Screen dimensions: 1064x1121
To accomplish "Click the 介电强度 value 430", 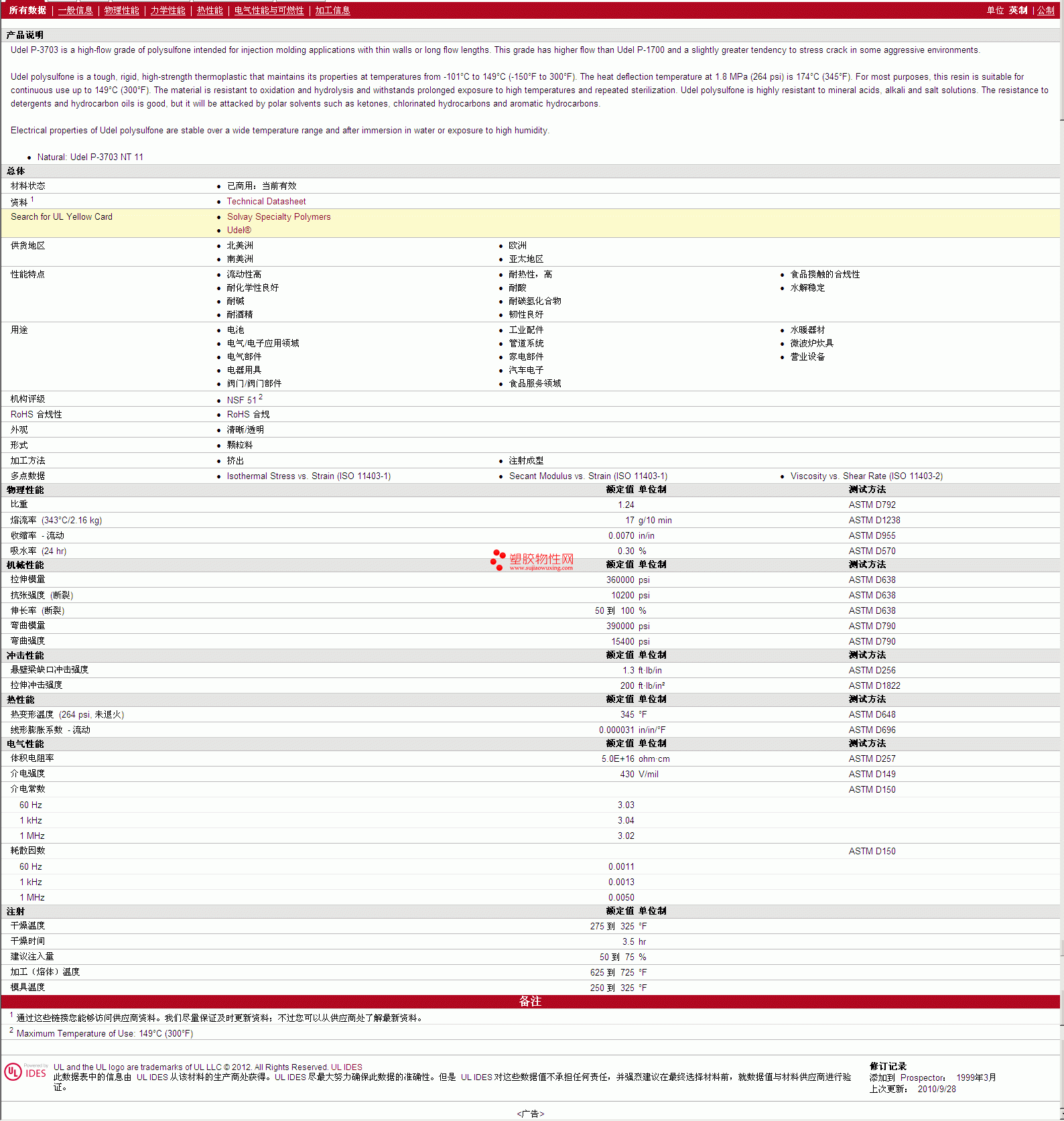I will 627,774.
